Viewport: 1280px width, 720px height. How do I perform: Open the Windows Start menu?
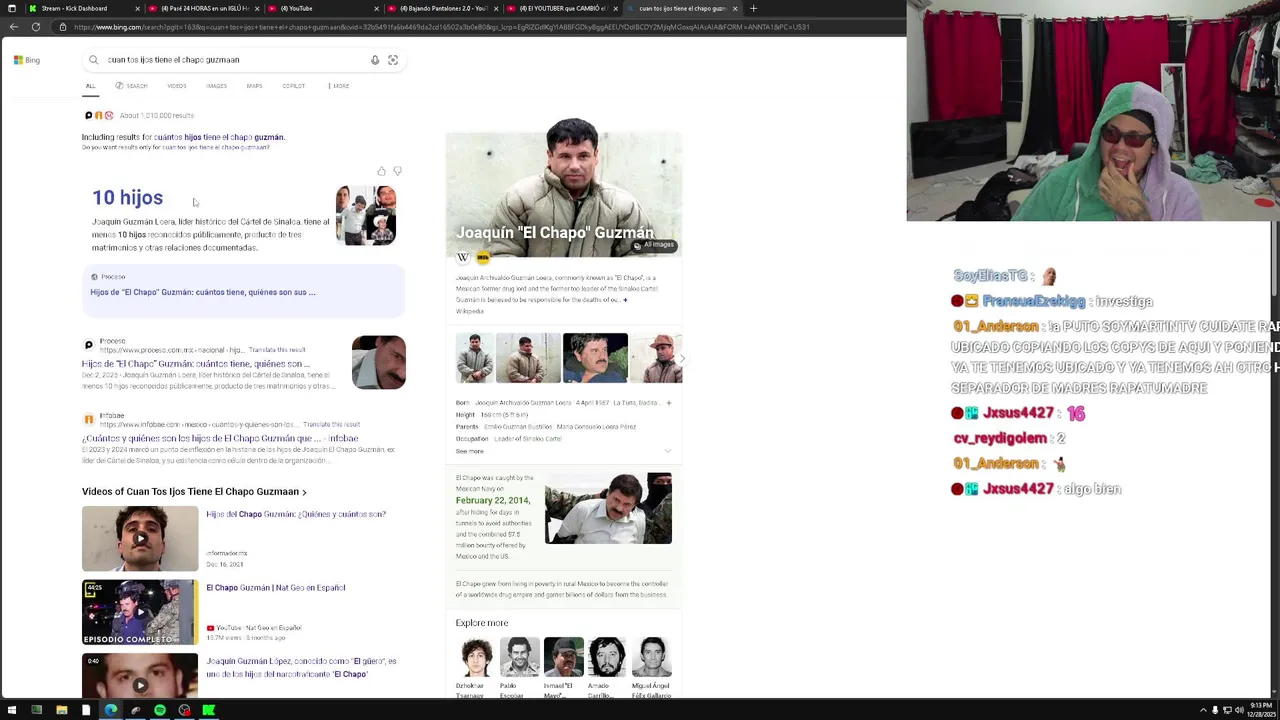(12, 710)
